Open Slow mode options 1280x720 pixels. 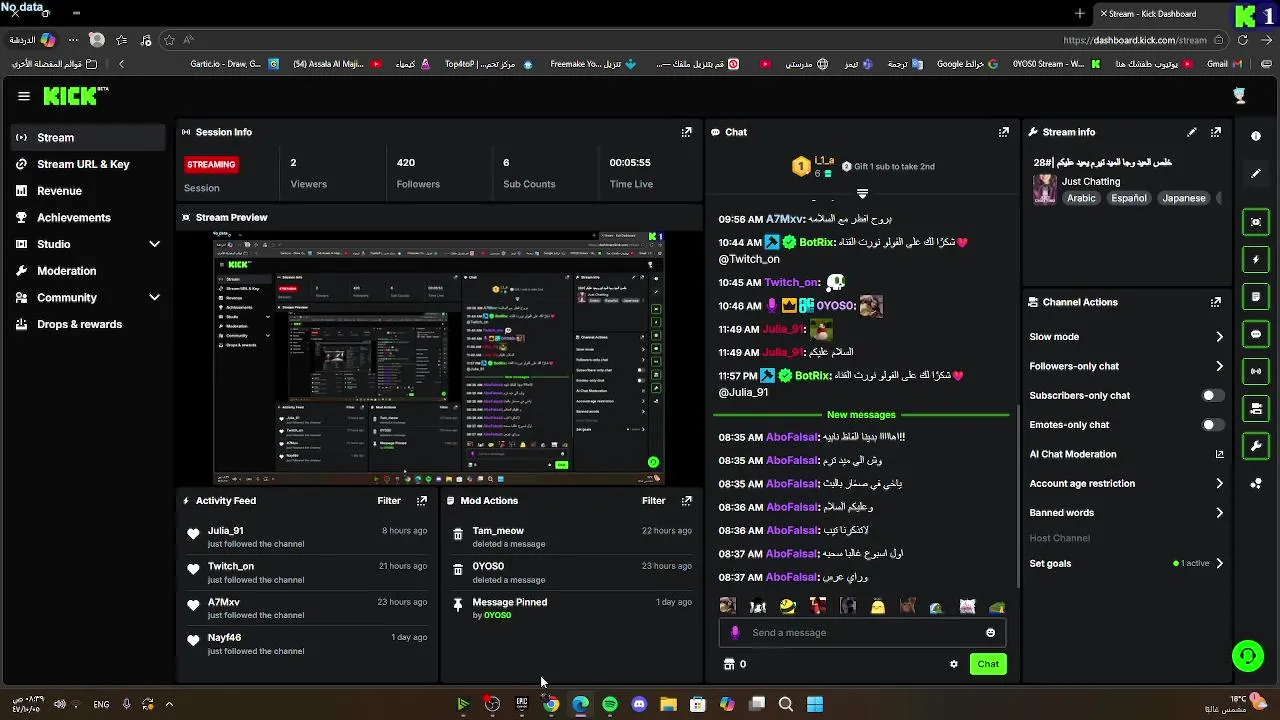click(x=1126, y=337)
